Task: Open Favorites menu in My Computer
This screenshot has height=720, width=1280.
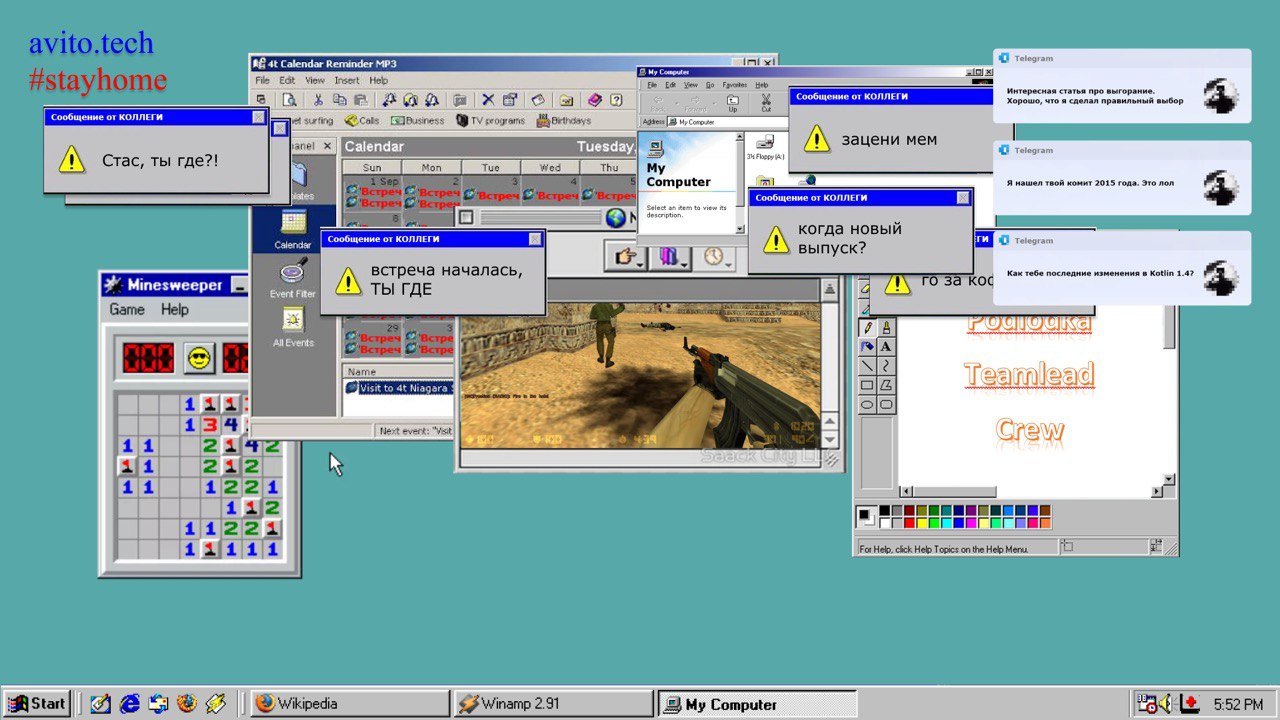Action: [735, 85]
